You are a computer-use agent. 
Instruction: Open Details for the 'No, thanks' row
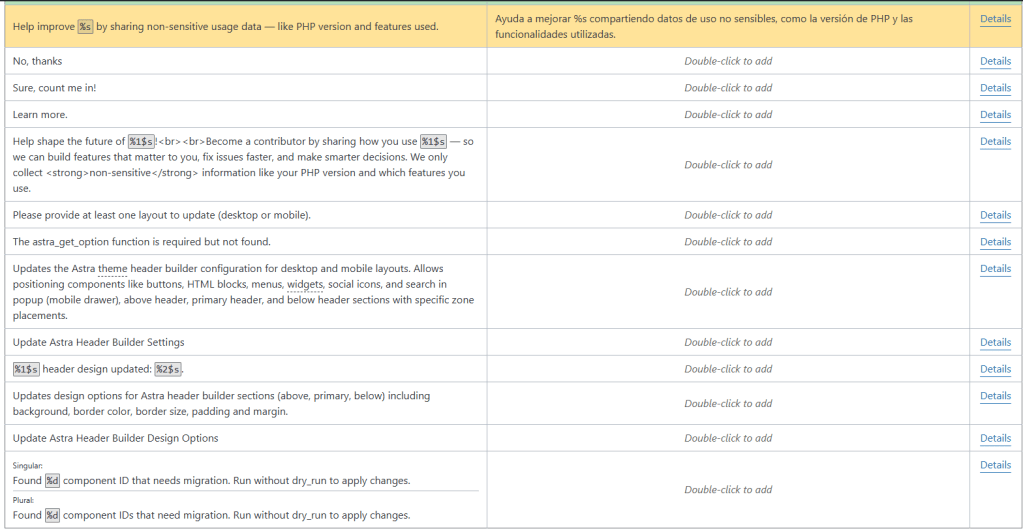[x=995, y=61]
